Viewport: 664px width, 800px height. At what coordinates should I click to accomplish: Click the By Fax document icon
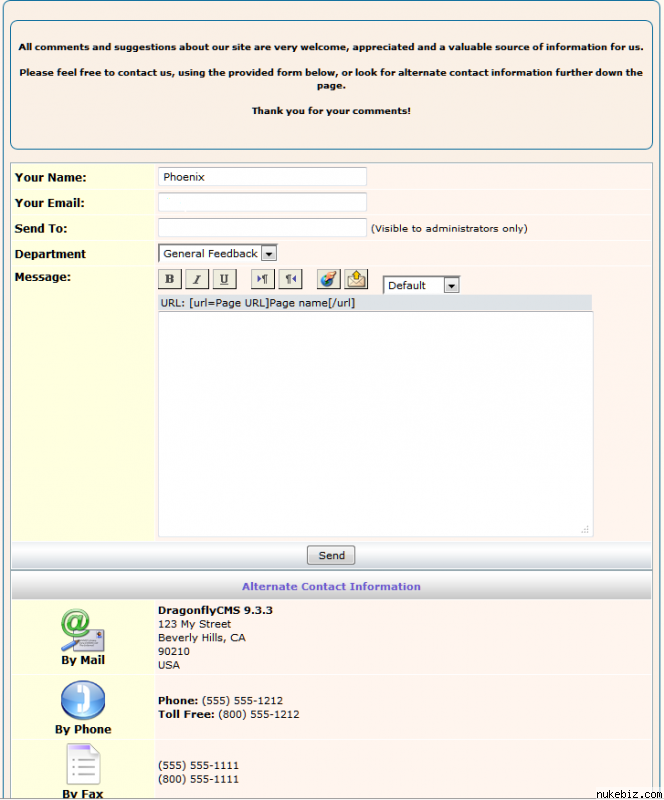click(83, 764)
